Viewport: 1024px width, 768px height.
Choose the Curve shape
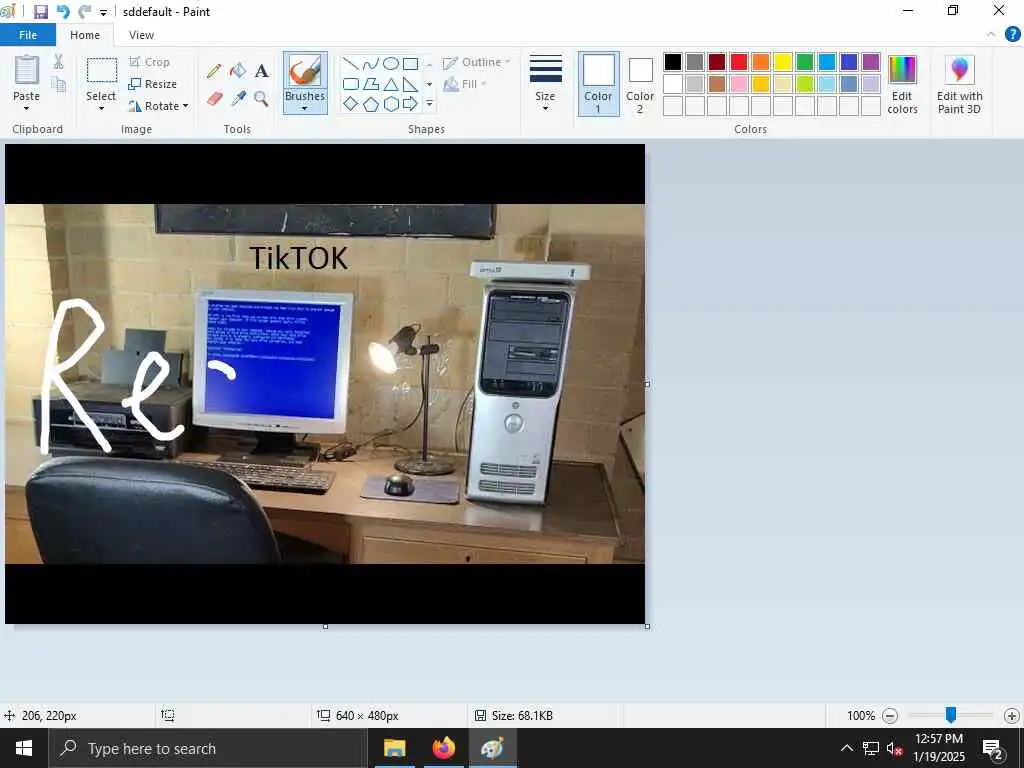371,64
